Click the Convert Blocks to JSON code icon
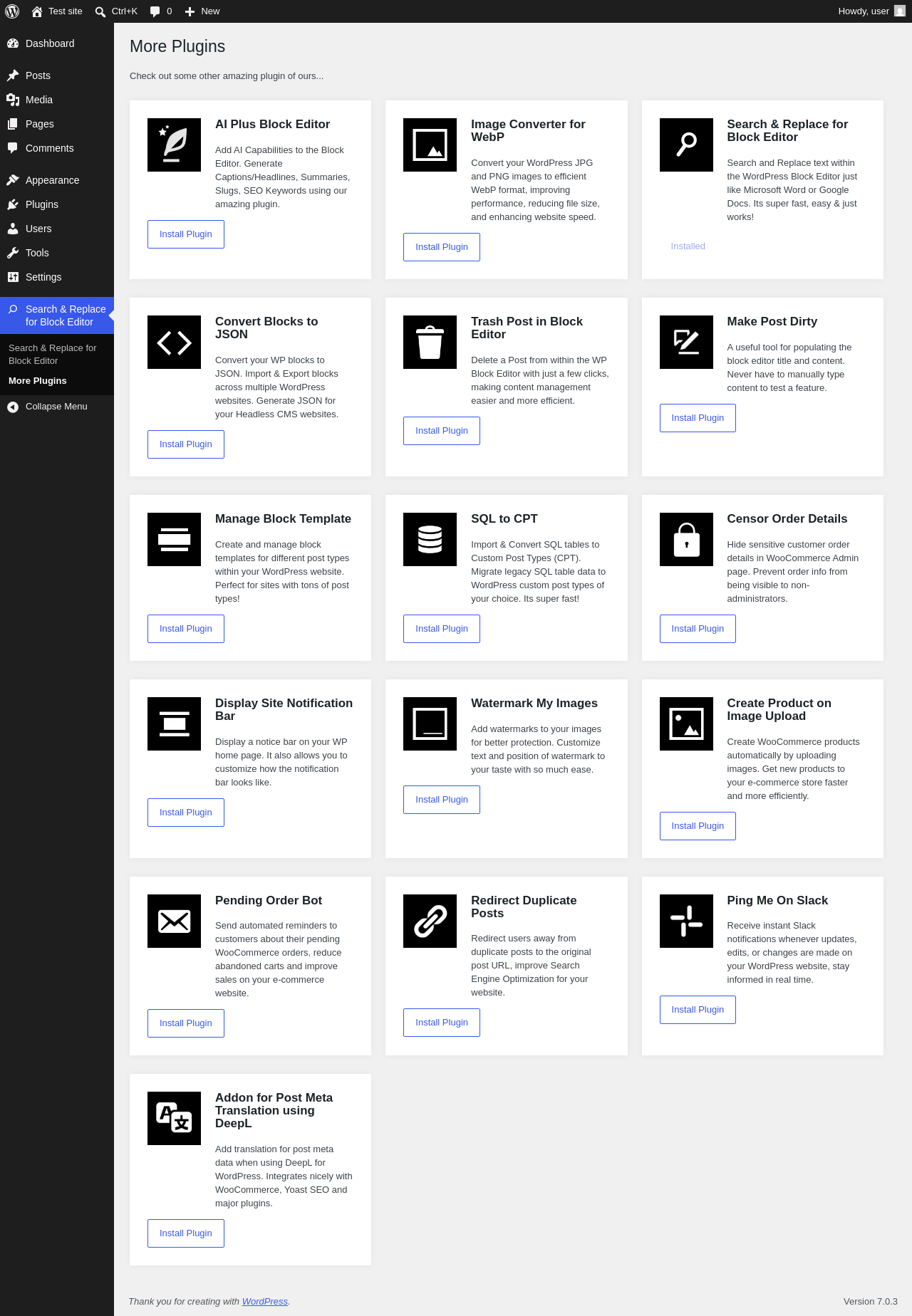The width and height of the screenshot is (912, 1316). pos(174,342)
